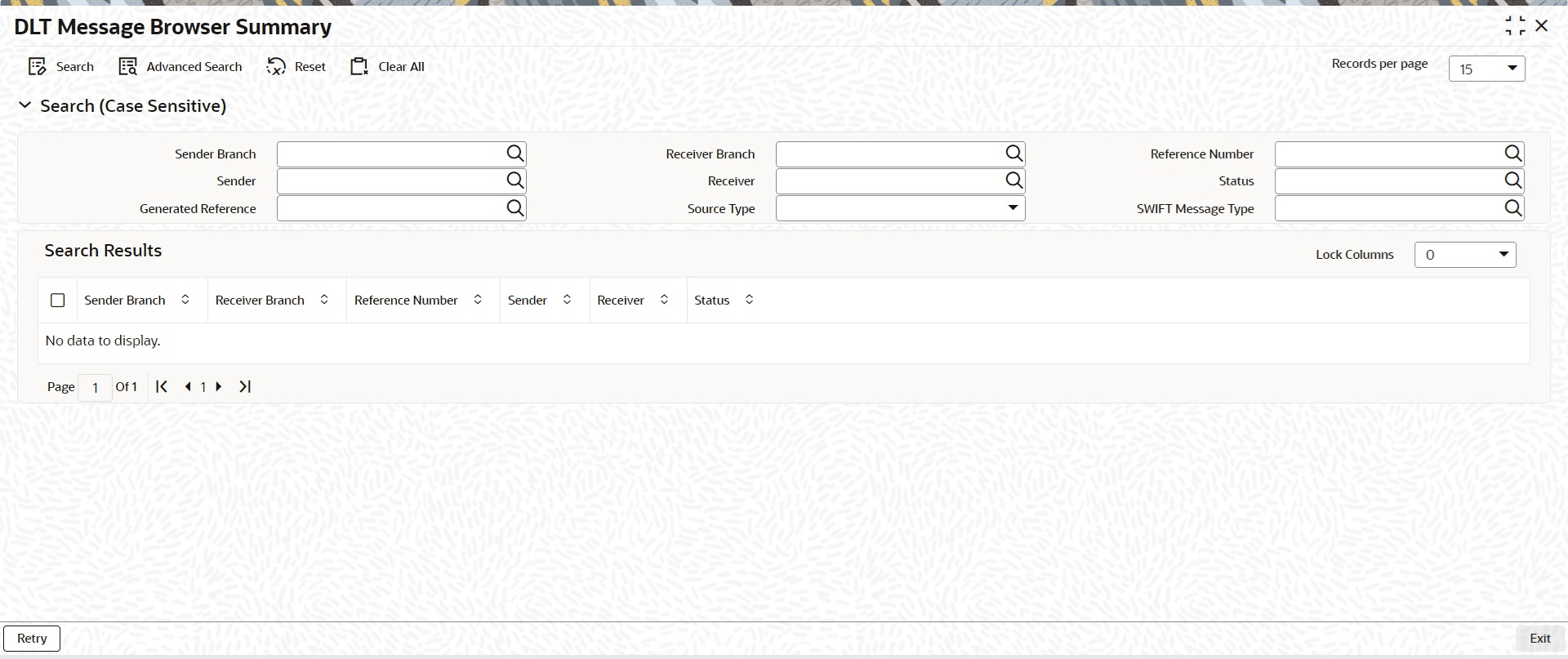Open Receiver lookup magnifier icon
This screenshot has width=1568, height=659.
[x=1013, y=180]
